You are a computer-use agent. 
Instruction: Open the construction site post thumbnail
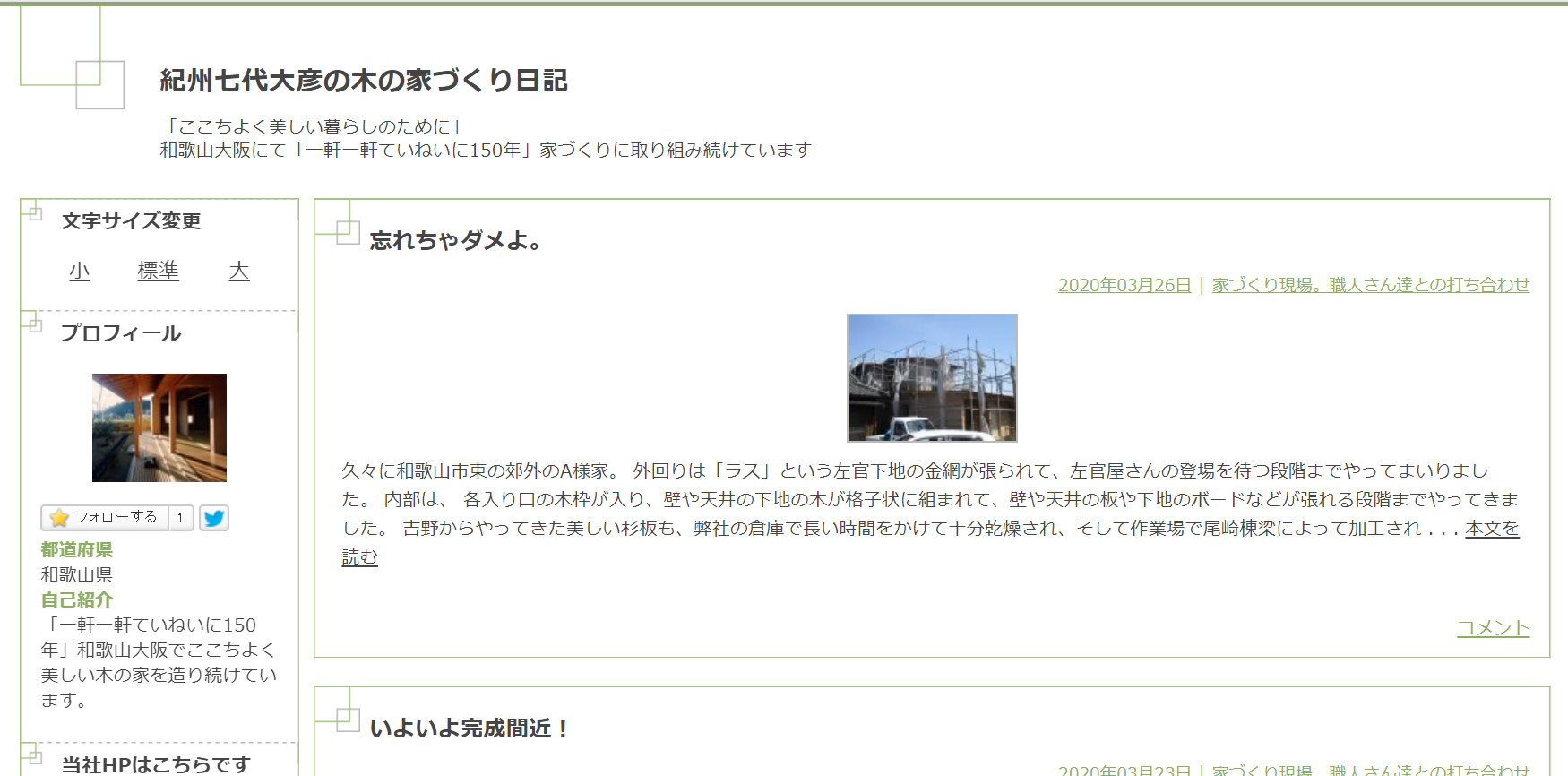932,377
